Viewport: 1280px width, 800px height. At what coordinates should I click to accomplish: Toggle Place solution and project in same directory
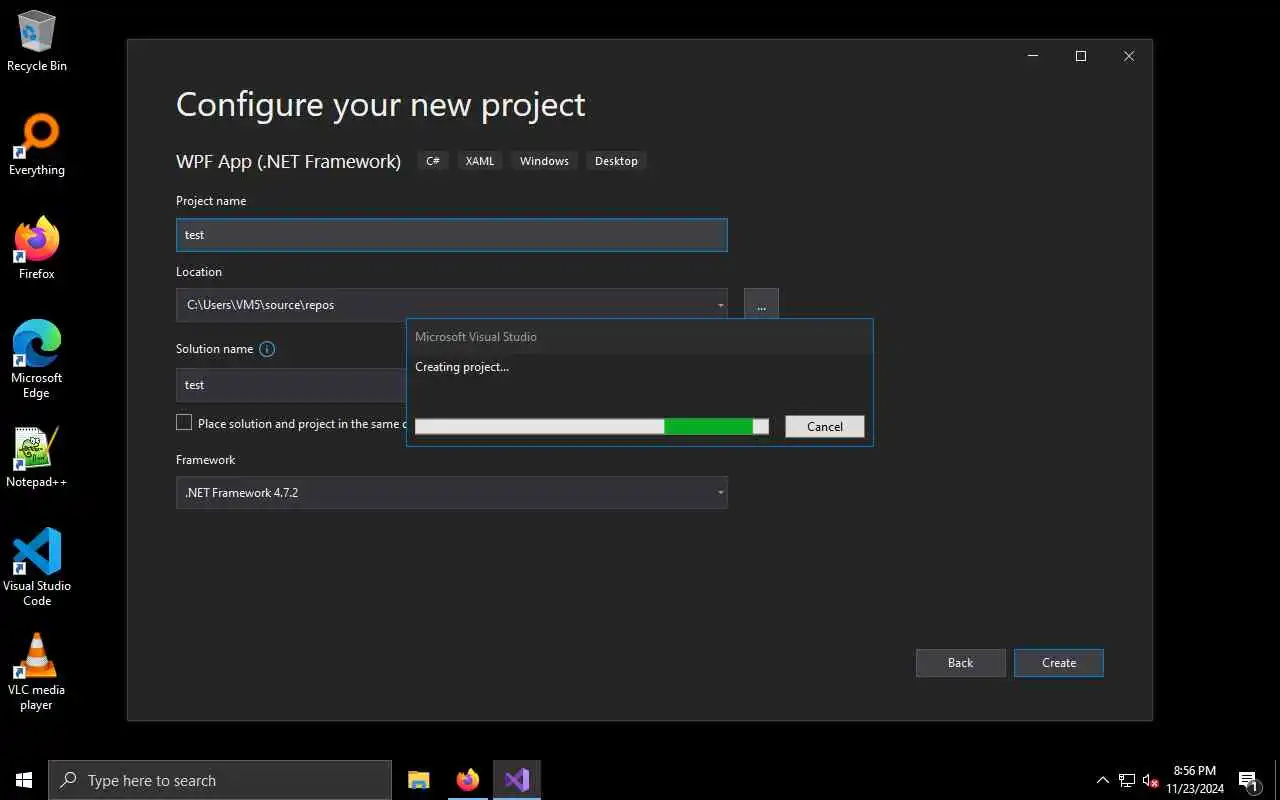(x=184, y=423)
